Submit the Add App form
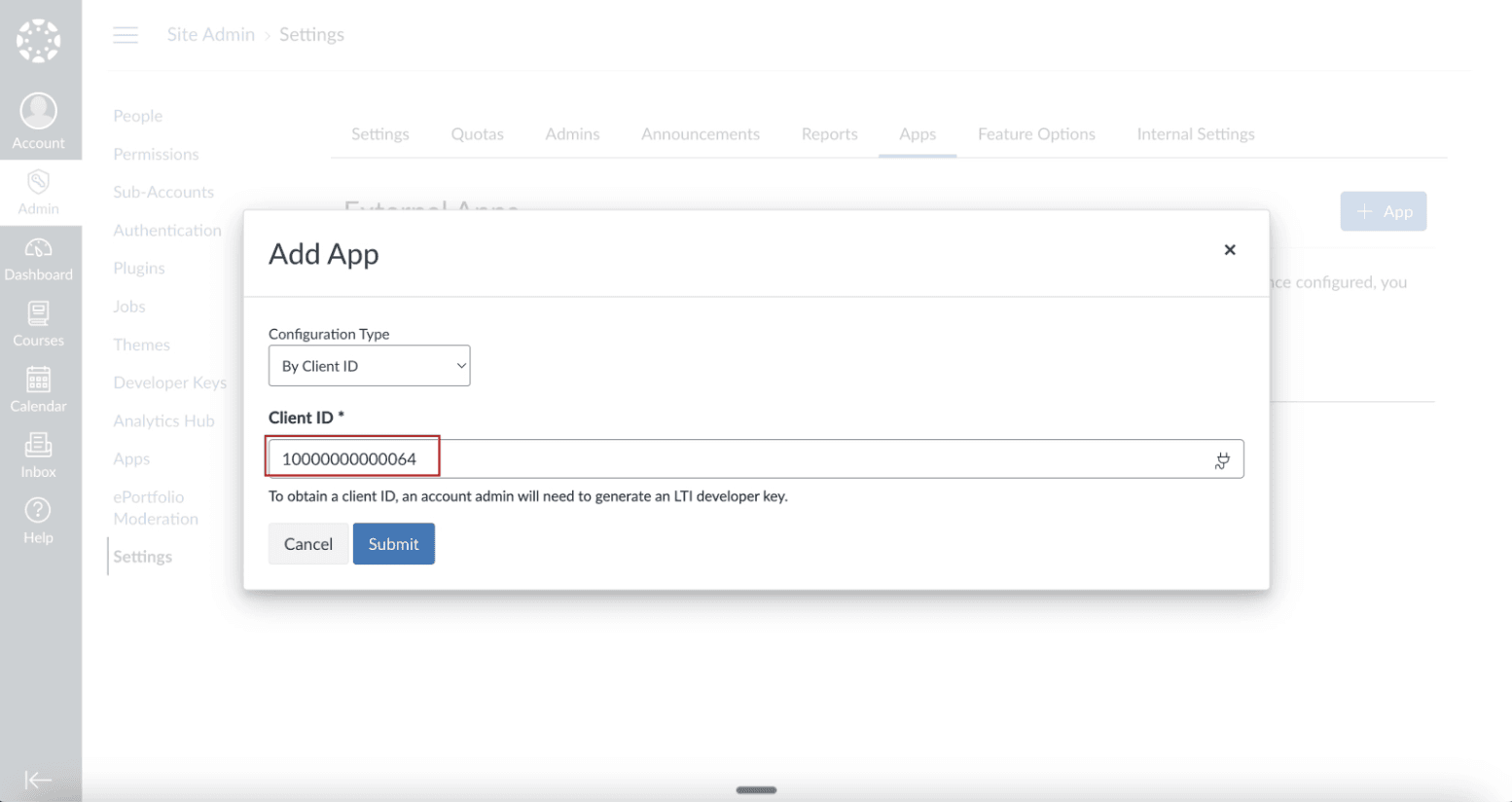 point(393,543)
